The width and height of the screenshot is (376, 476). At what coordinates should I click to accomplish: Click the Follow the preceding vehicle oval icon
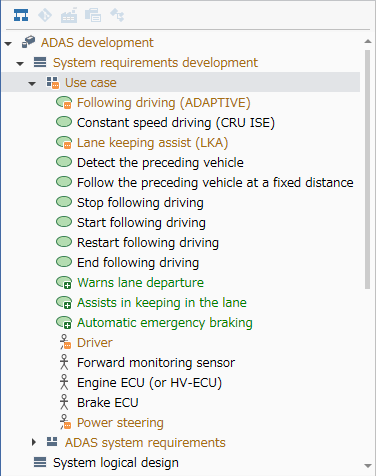(x=64, y=182)
